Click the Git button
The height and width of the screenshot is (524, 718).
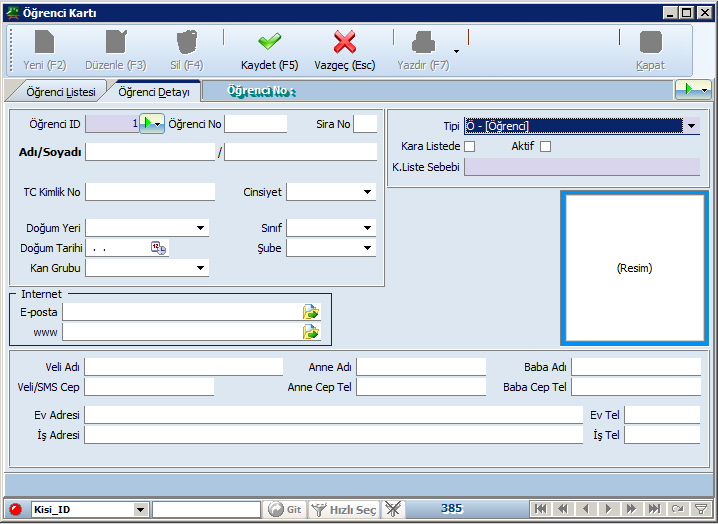[285, 509]
